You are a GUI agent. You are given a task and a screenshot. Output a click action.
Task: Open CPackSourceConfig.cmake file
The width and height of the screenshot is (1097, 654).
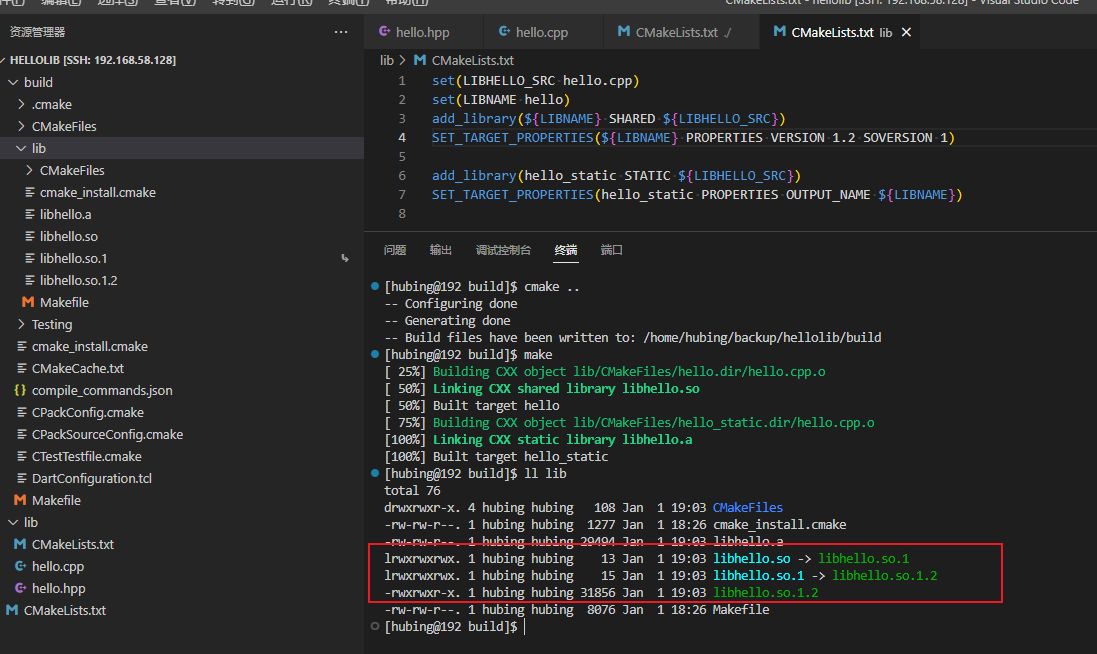(107, 435)
